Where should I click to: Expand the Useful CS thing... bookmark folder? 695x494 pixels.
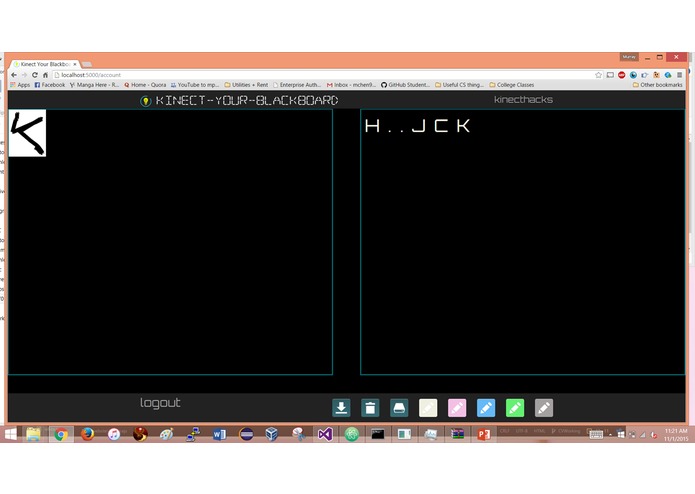pos(460,85)
